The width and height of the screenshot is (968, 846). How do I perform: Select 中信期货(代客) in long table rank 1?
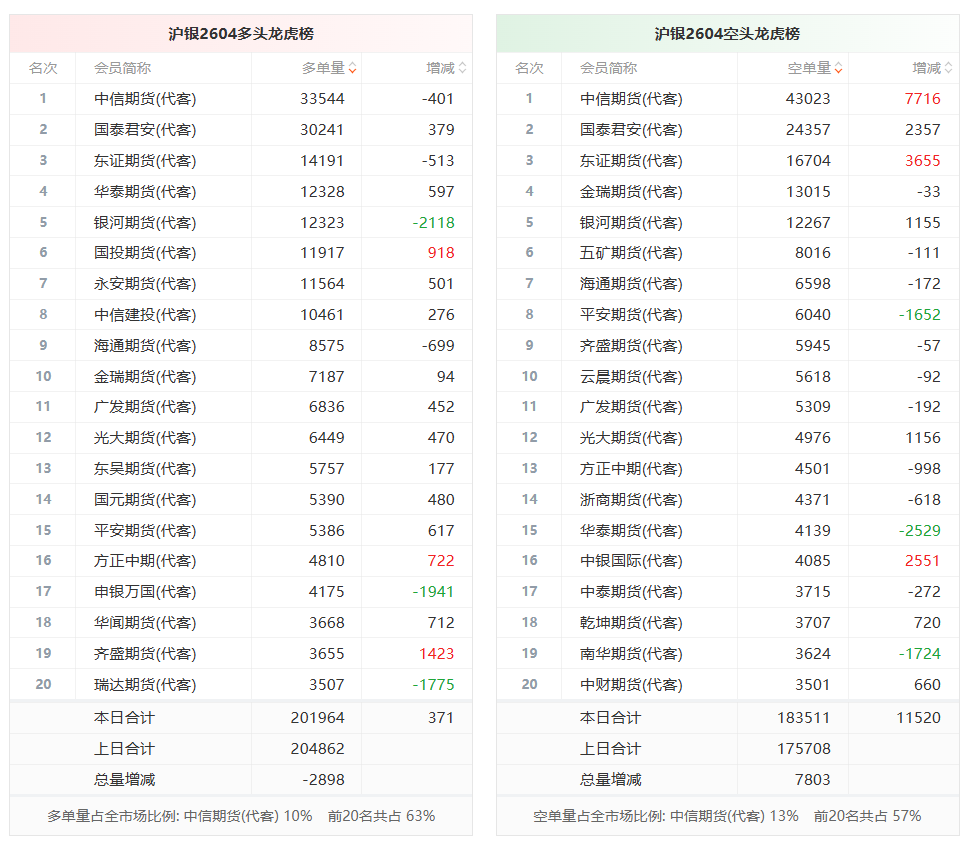(x=145, y=99)
